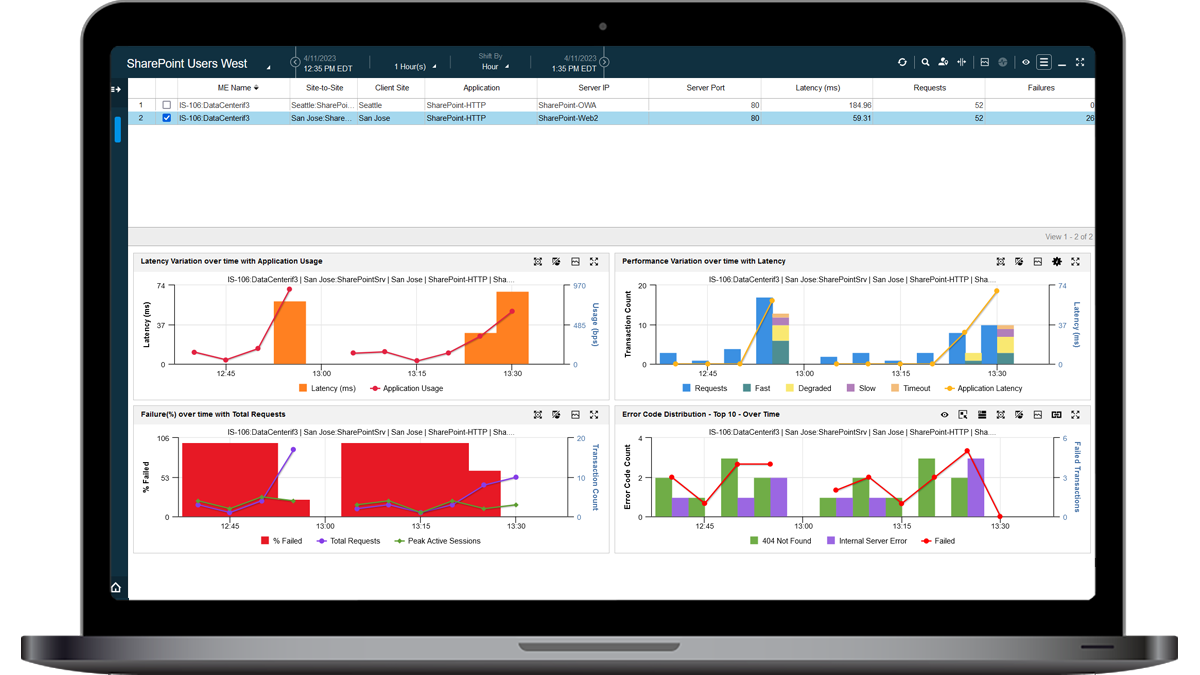This screenshot has height=675, width=1200.
Task: Uncheck the selected San Jose row checkbox
Action: click(165, 117)
